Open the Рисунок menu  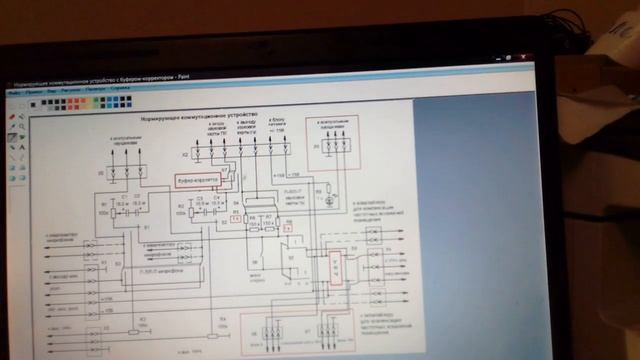pos(71,90)
